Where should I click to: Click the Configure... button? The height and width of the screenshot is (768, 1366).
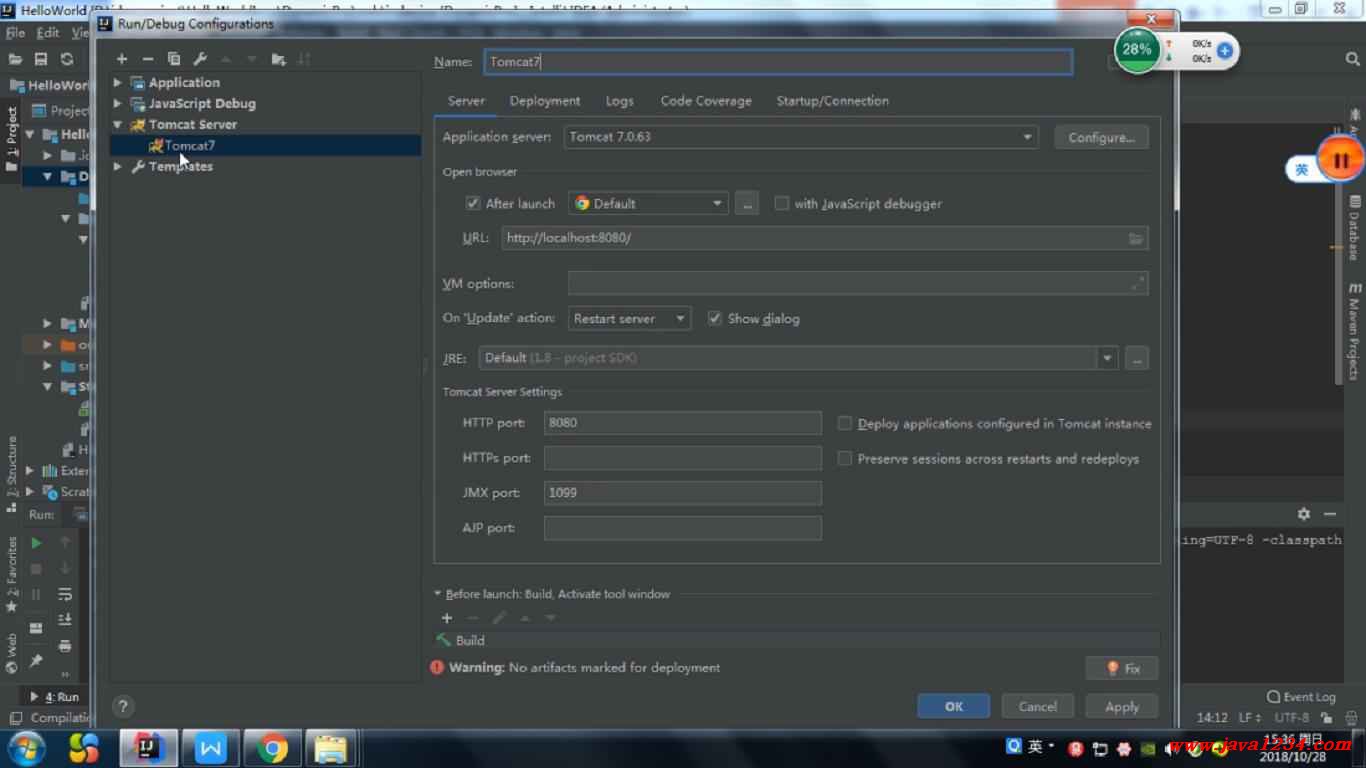(1101, 137)
